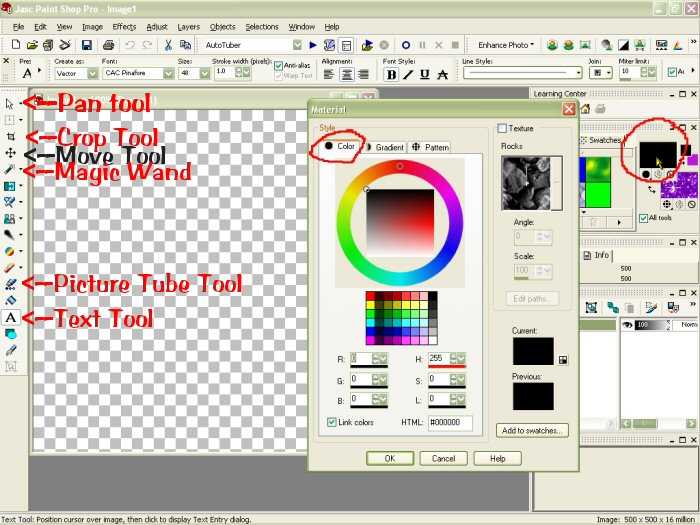
Task: Toggle the Anti-alias checkbox
Action: tap(279, 66)
